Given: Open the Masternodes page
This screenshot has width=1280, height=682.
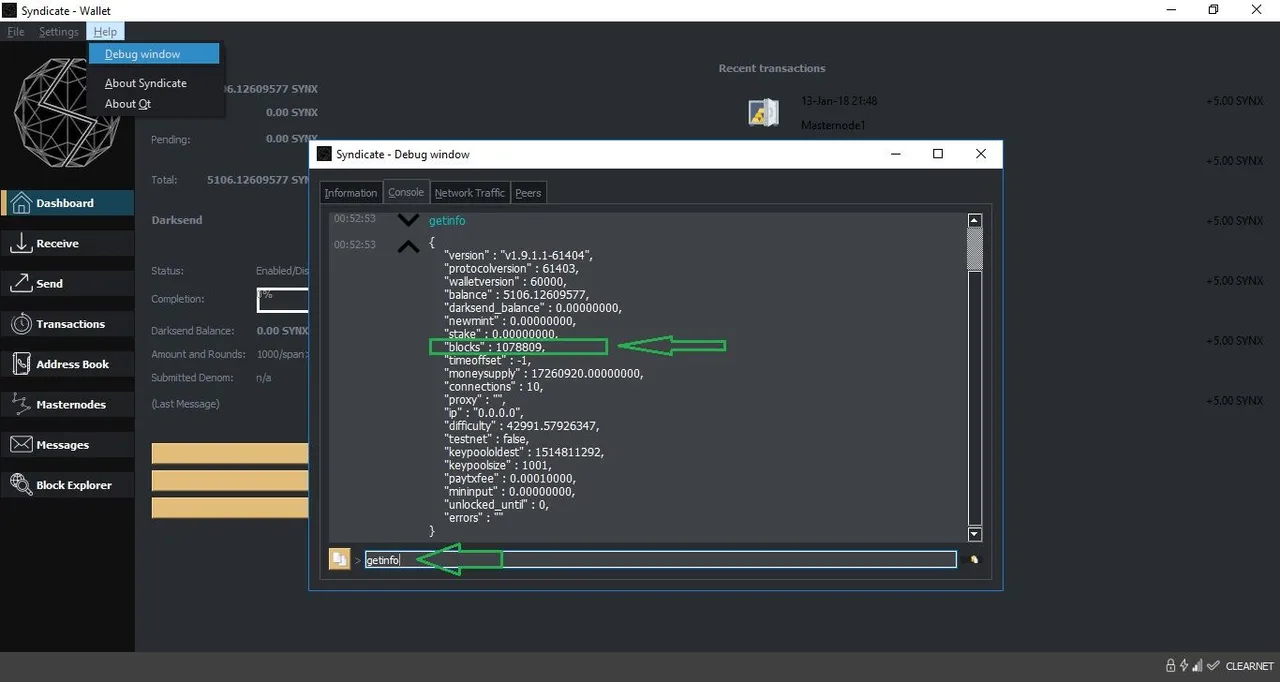Looking at the screenshot, I should tap(67, 405).
